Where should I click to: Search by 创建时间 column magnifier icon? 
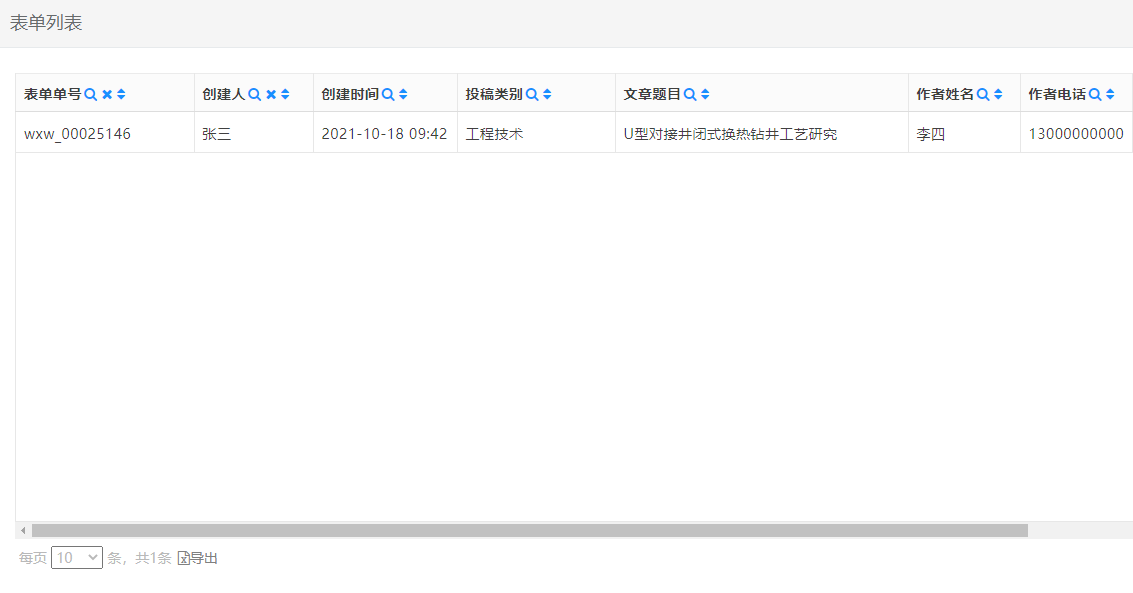pos(388,94)
